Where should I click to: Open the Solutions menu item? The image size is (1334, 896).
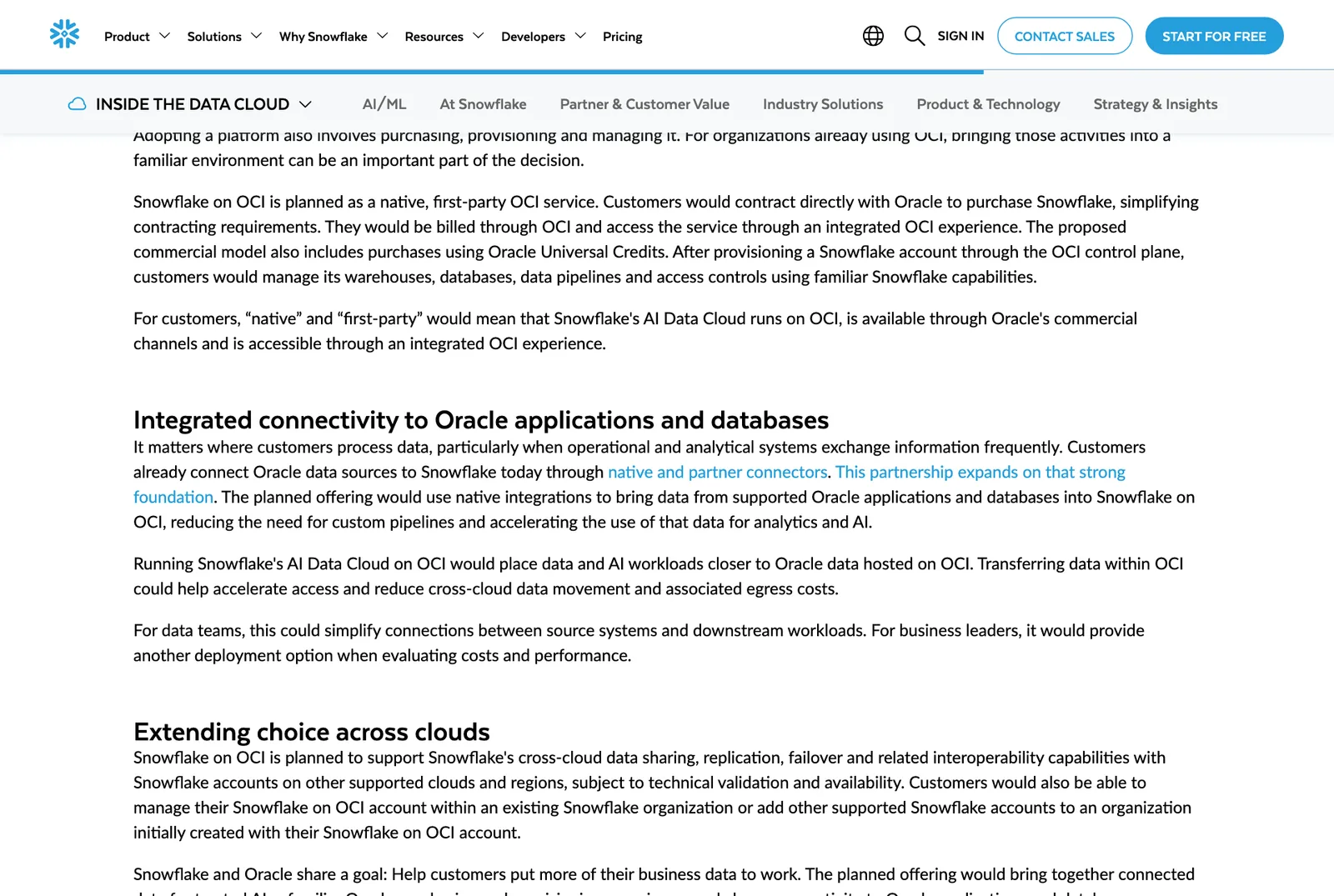pos(214,37)
